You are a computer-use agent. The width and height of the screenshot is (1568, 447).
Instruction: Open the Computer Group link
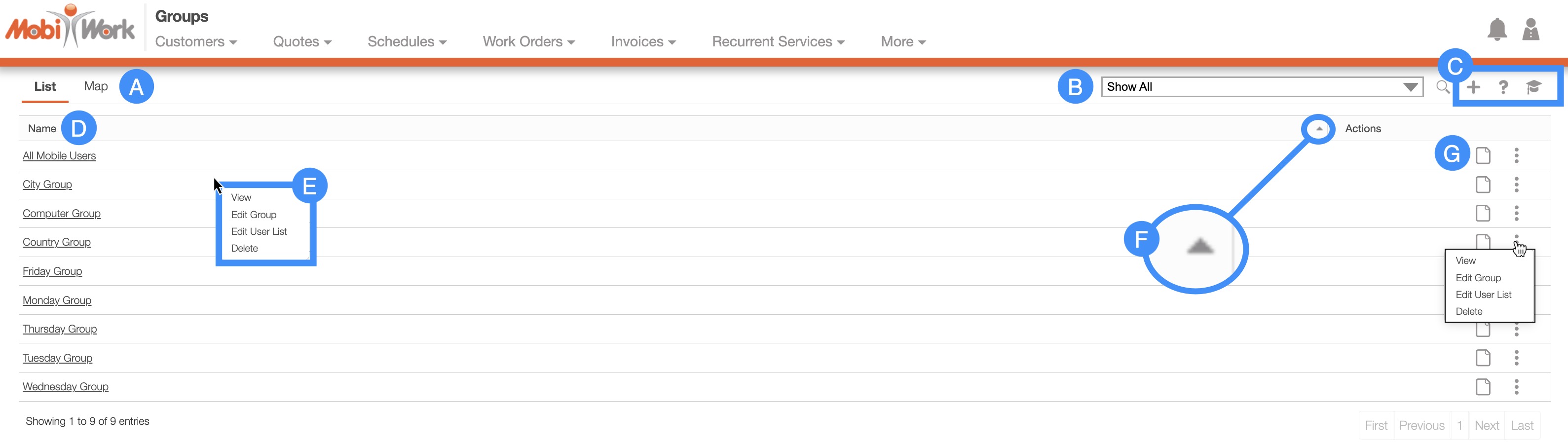point(62,214)
